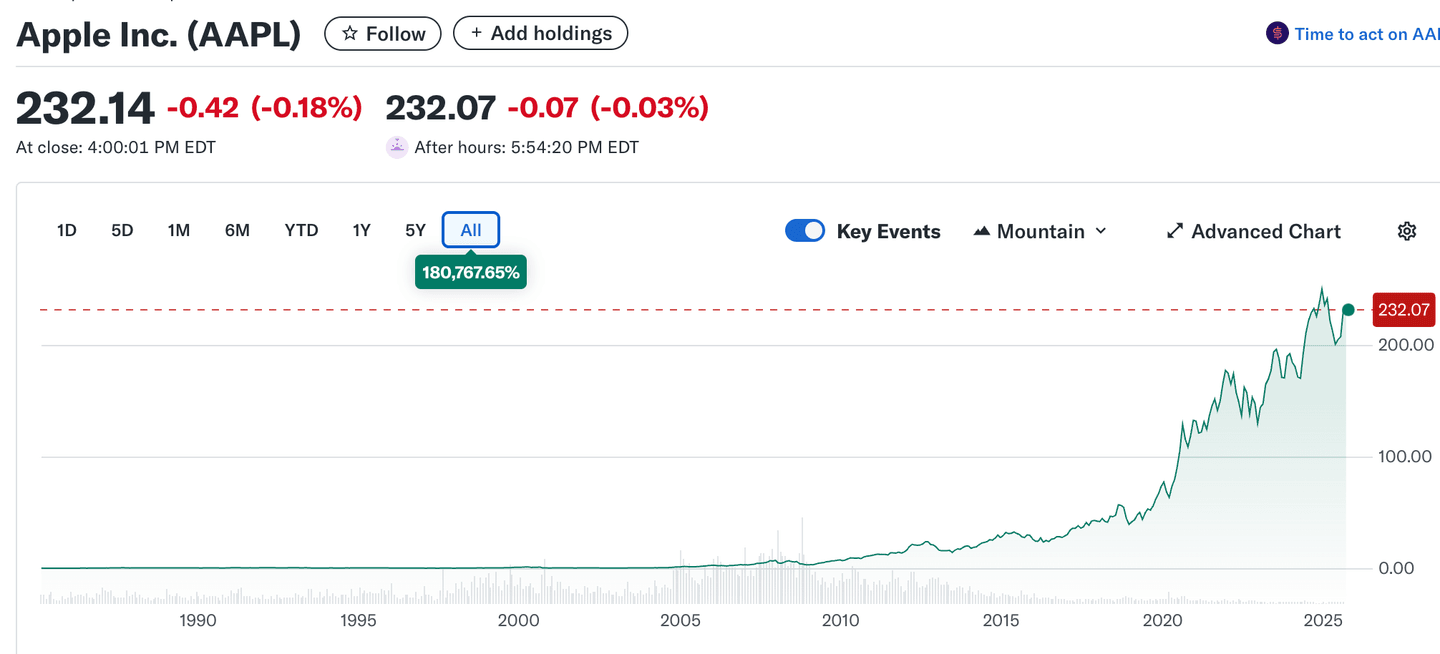Click the star icon in Follow button
1440x654 pixels.
[350, 34]
